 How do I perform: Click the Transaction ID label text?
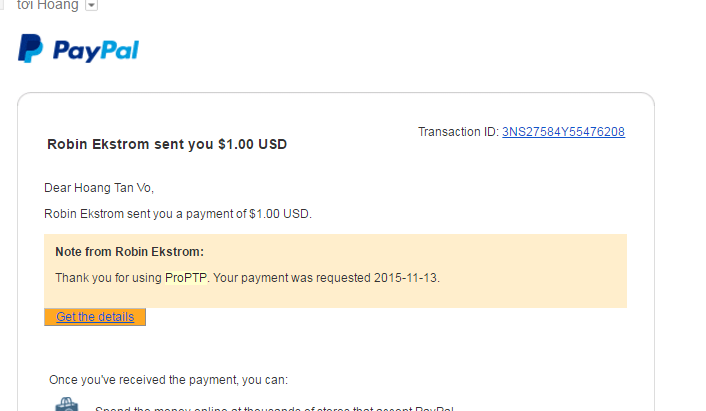click(457, 132)
